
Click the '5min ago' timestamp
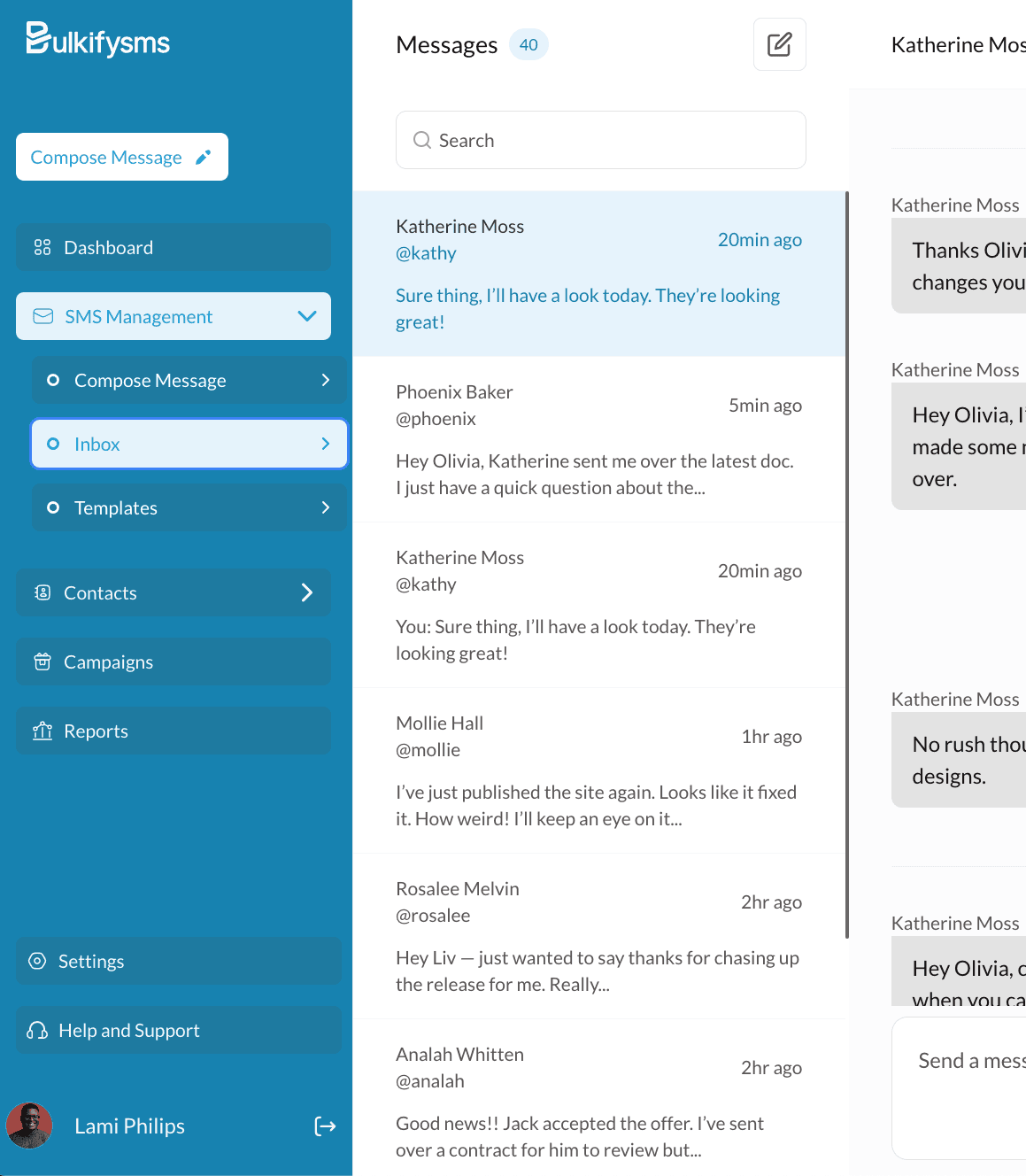pos(765,406)
